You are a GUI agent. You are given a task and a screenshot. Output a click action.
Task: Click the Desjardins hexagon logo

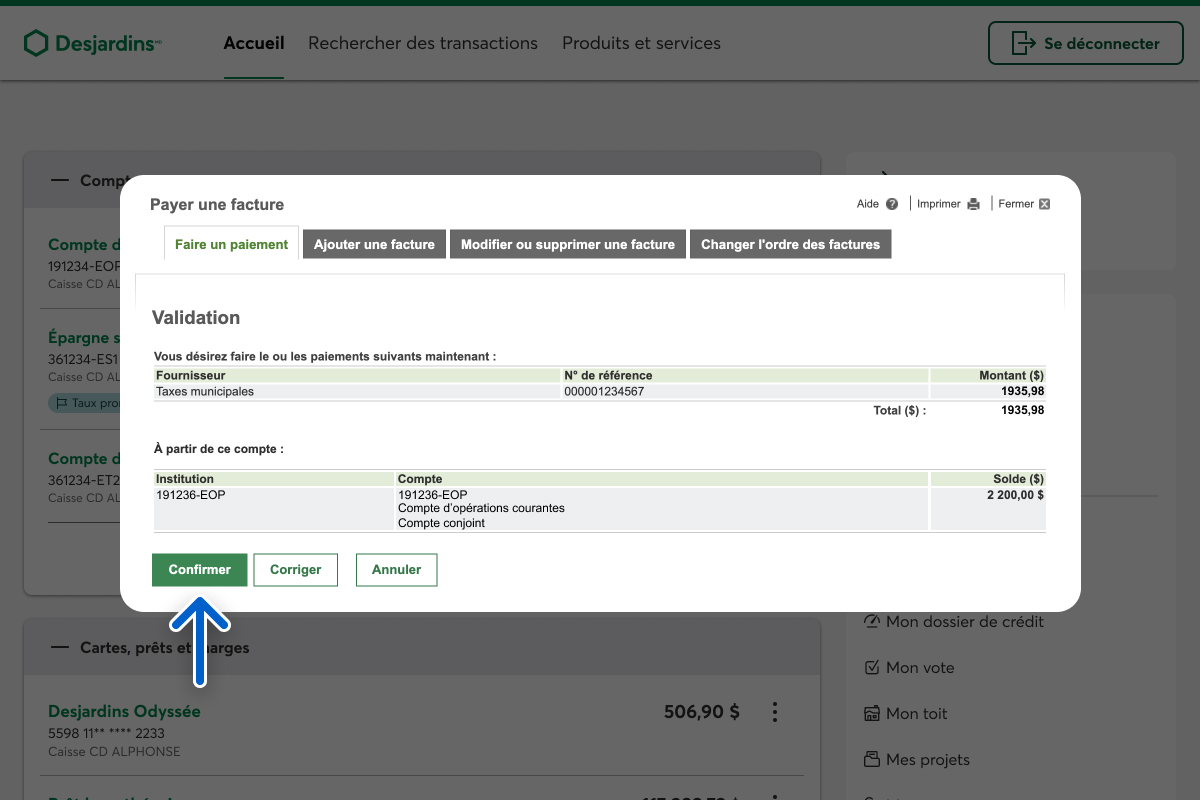pos(36,43)
